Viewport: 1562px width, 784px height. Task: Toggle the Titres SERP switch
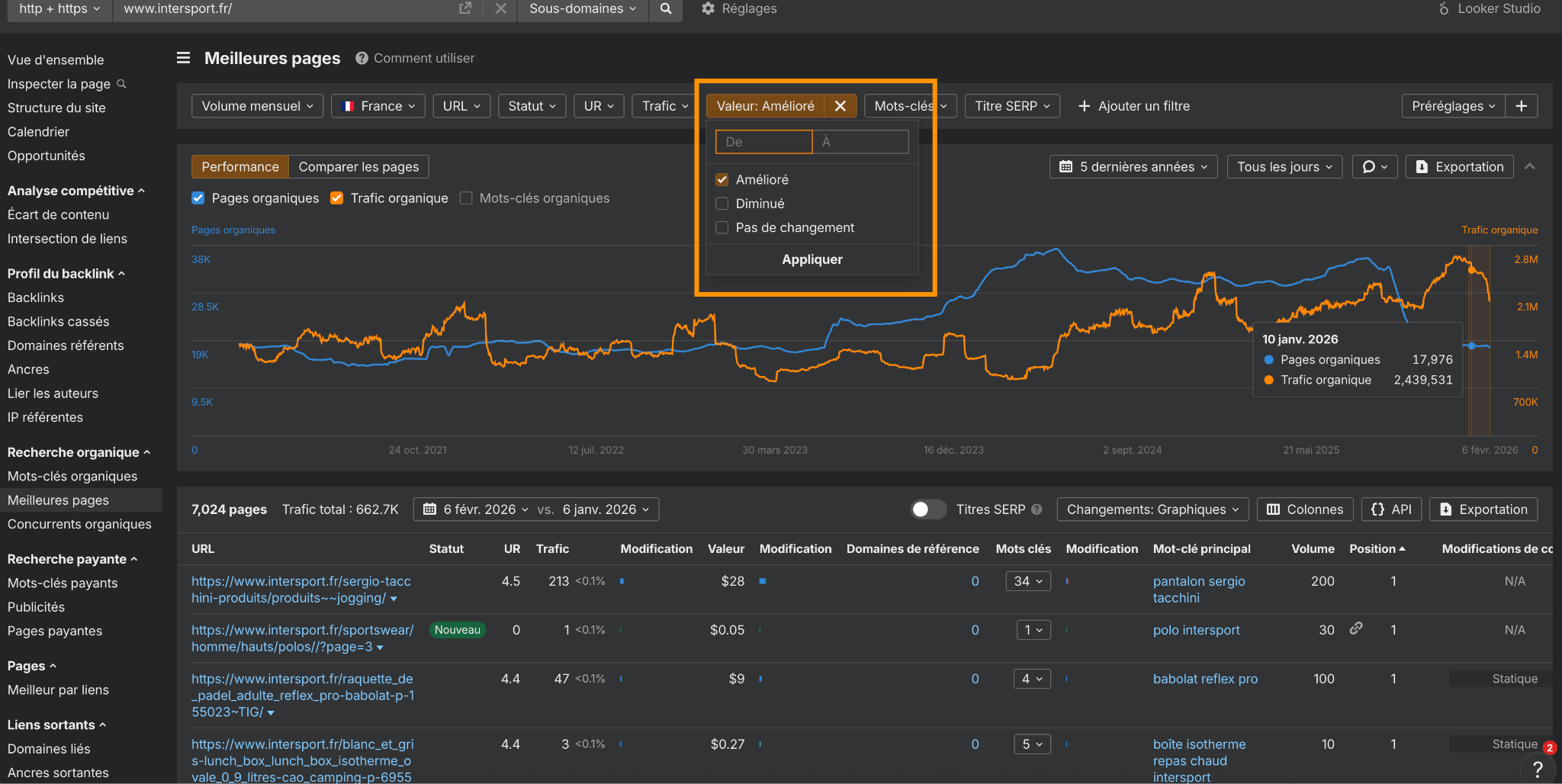point(927,509)
